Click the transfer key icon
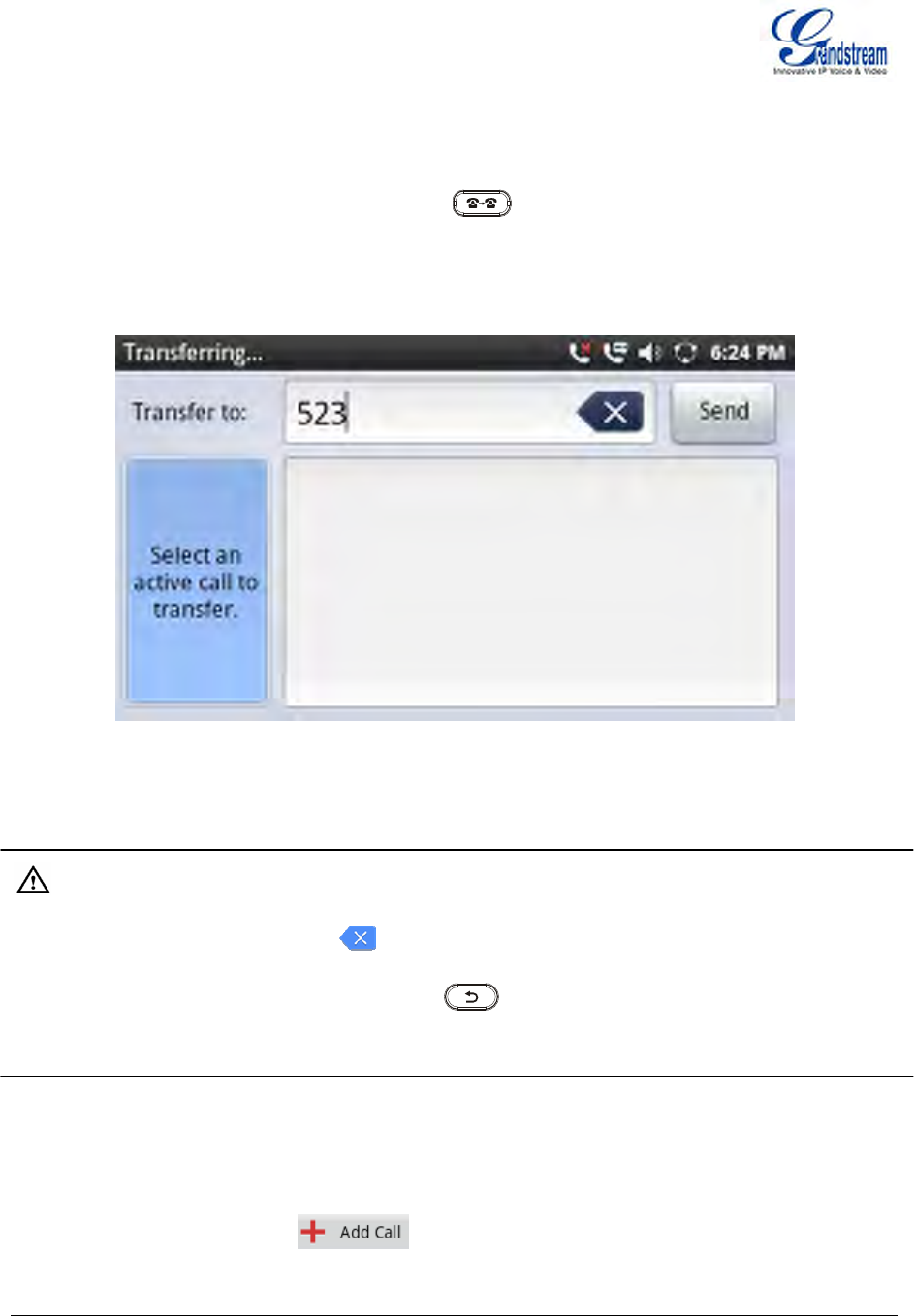The height and width of the screenshot is (1316, 914). (482, 204)
